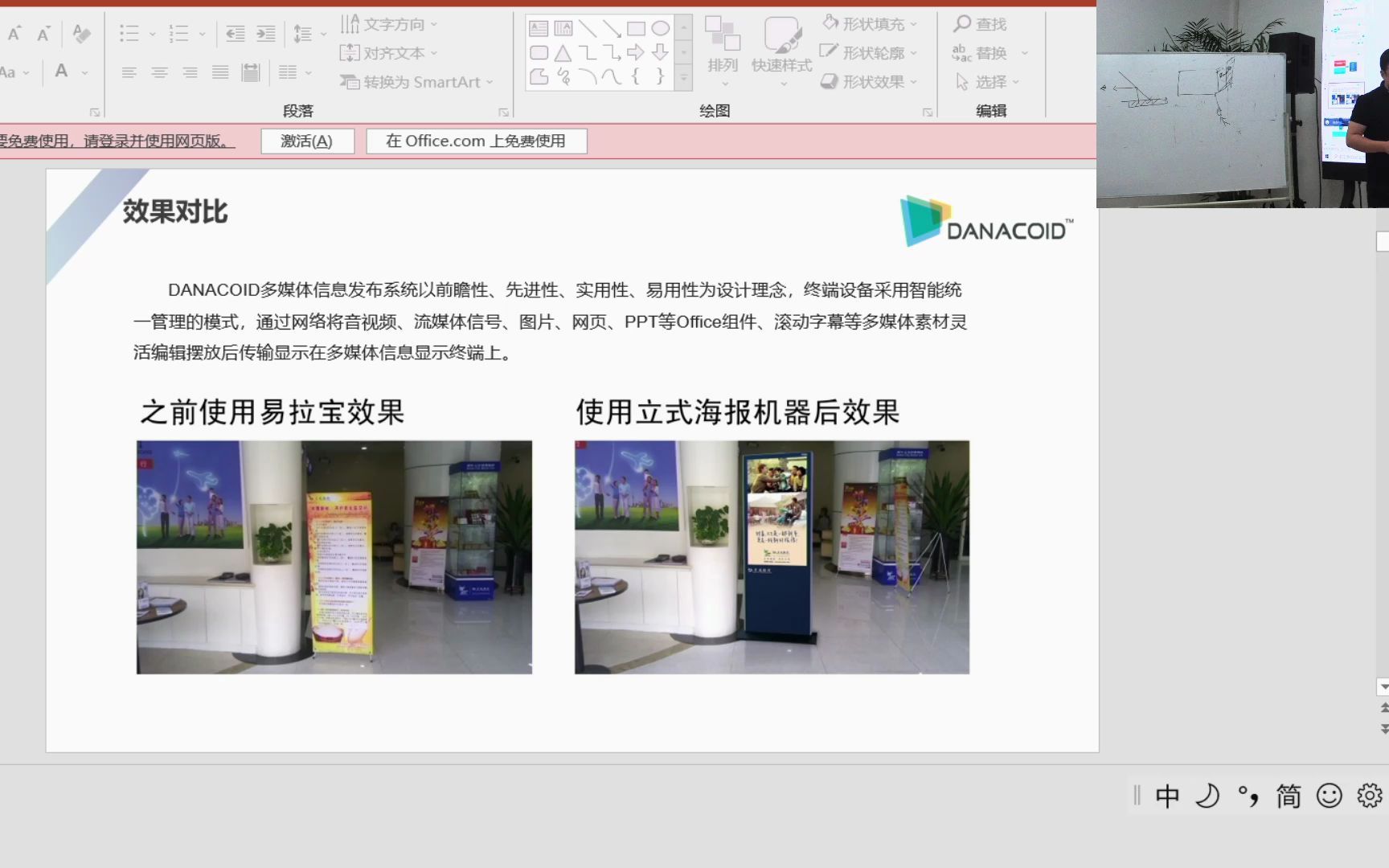Apply numbered list formatting
1389x868 pixels.
coord(178,33)
